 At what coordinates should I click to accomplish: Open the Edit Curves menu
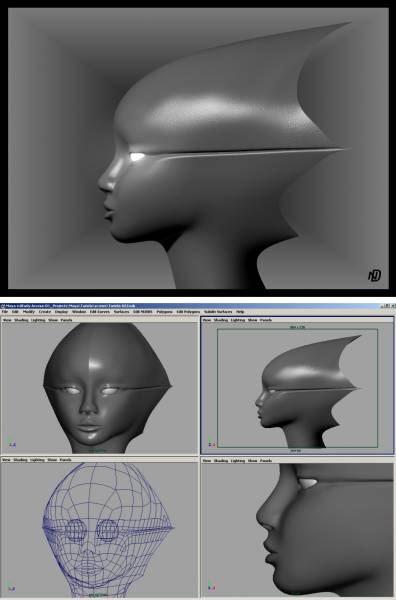point(99,312)
